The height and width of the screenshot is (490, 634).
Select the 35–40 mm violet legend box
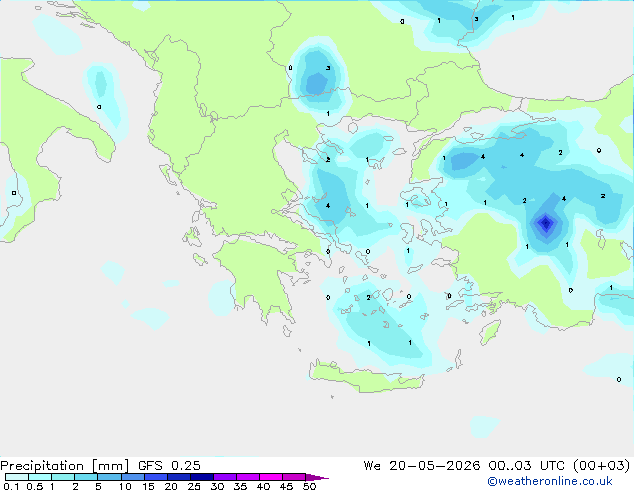point(247,477)
